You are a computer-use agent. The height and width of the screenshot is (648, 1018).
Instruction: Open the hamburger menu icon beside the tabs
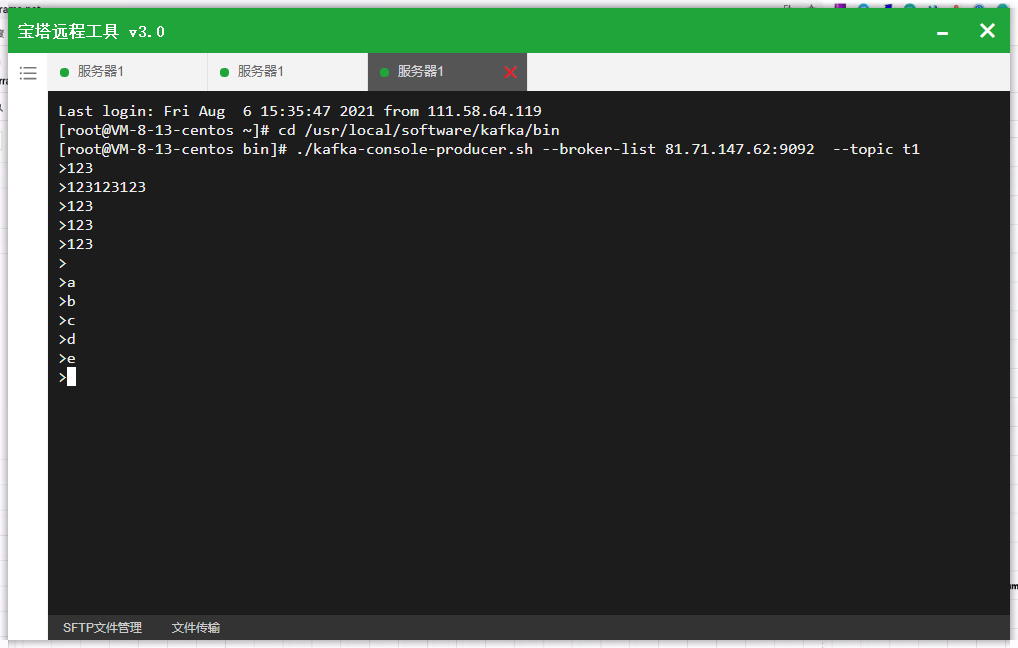(28, 73)
